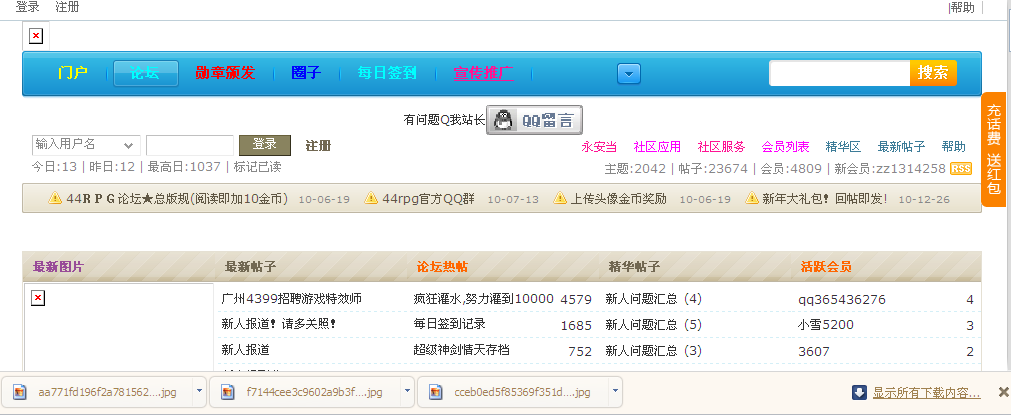Open announcement 44RPG论坛总版规
Image resolution: width=1011 pixels, height=415 pixels.
177,198
